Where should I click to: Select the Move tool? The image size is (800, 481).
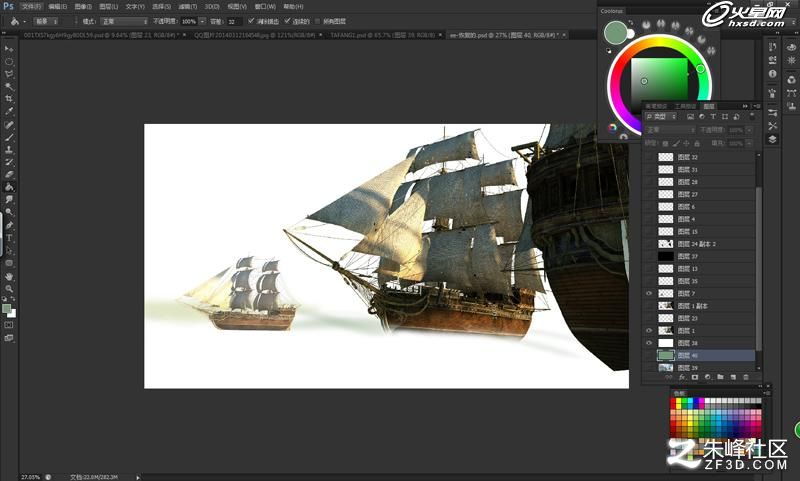pyautogui.click(x=9, y=48)
